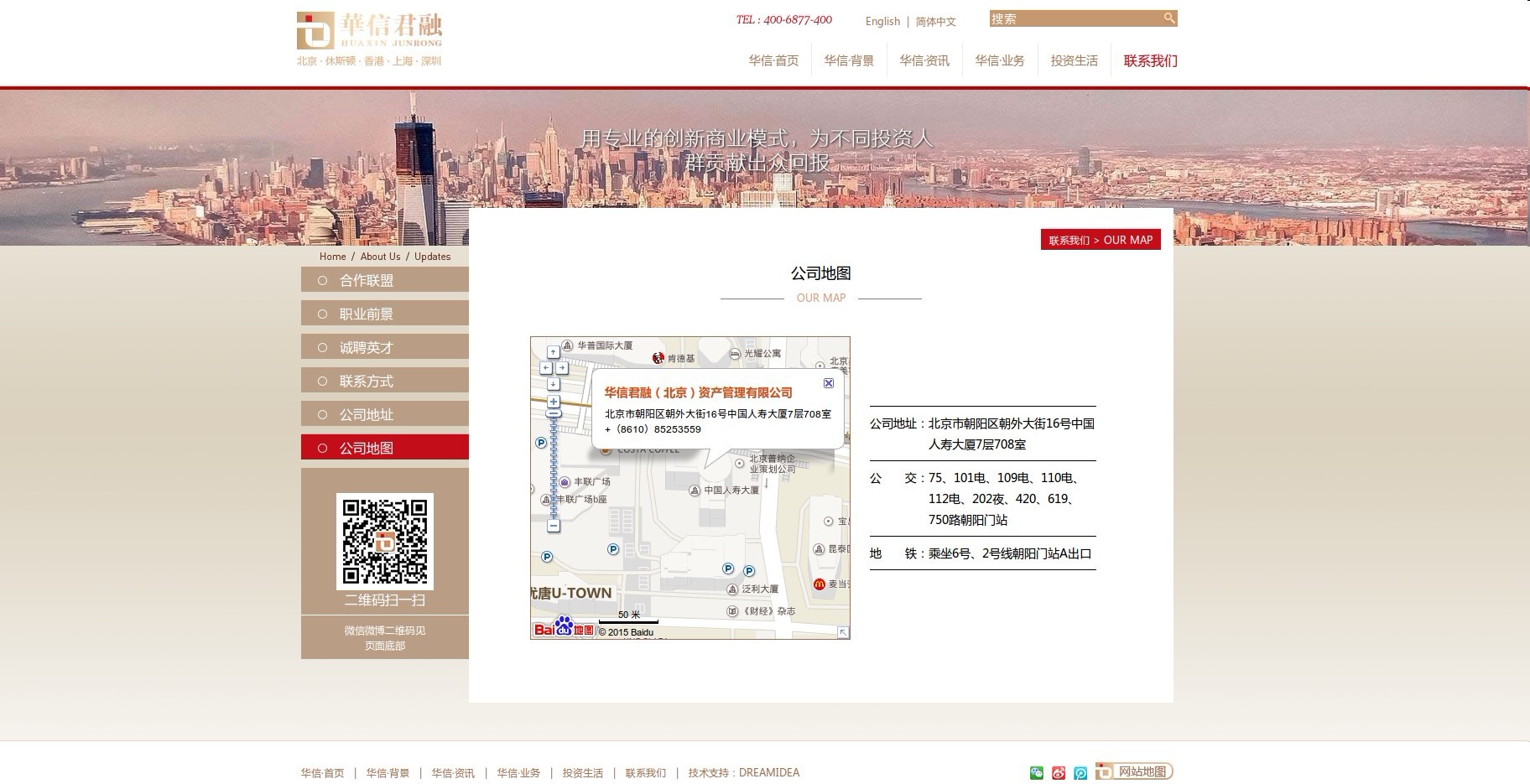Click 《财经》杂志 marker on map
Image resolution: width=1530 pixels, height=784 pixels.
point(732,611)
